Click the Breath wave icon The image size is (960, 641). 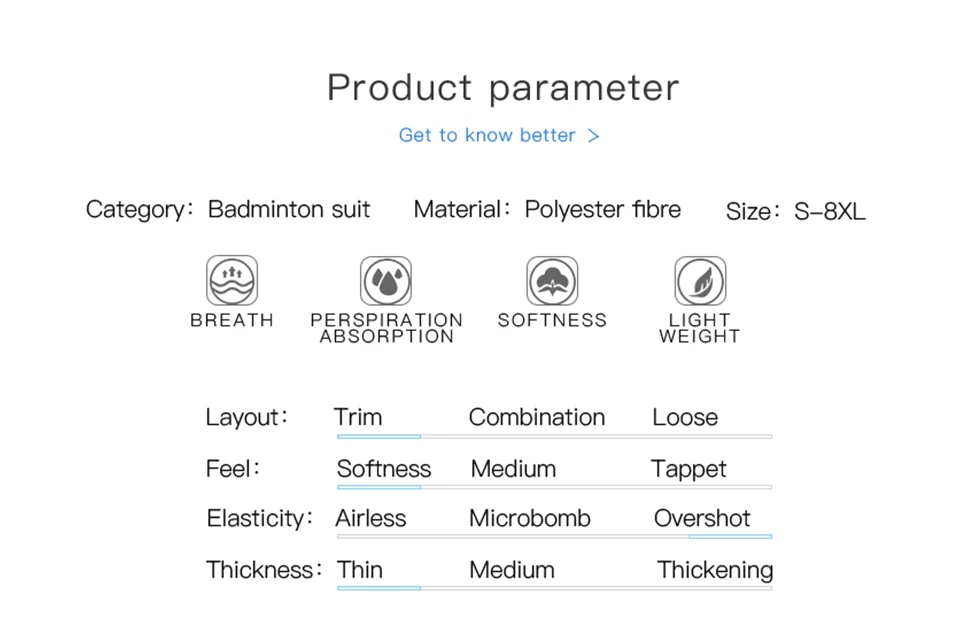[x=232, y=280]
